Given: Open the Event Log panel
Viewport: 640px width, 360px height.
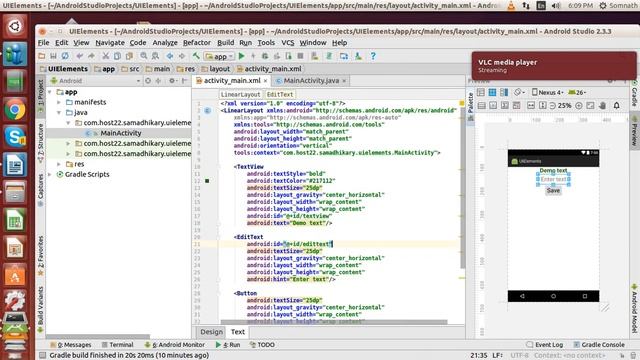Looking at the screenshot, I should pos(545,345).
